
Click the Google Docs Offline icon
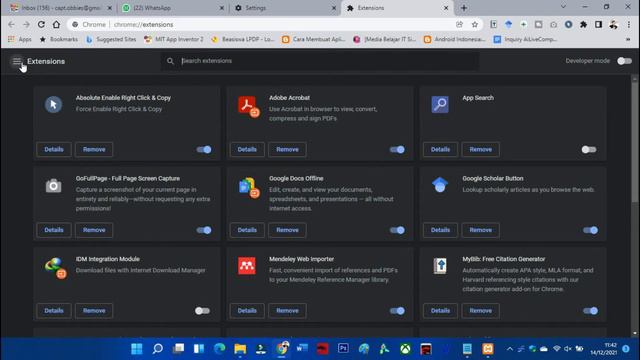[x=248, y=187]
